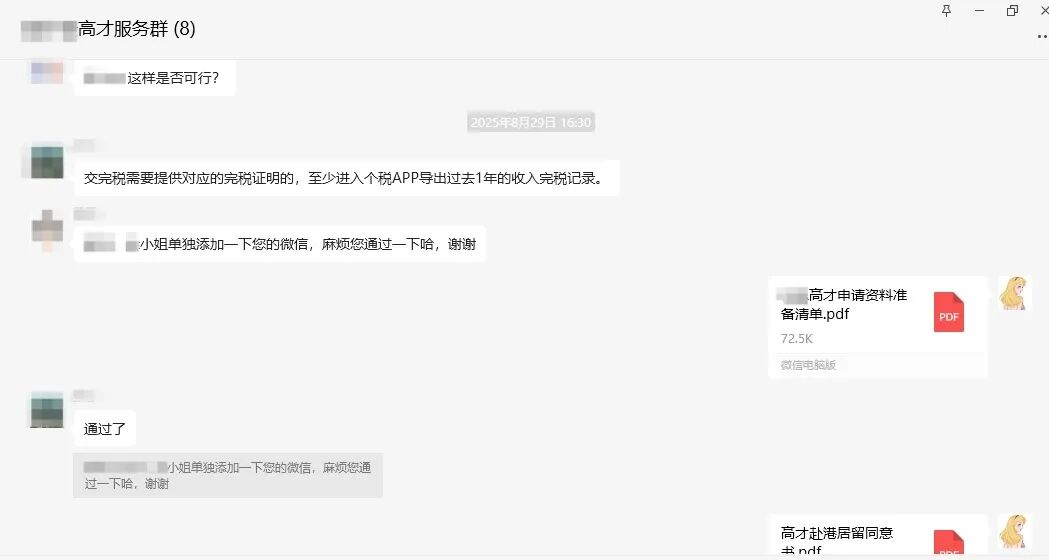Open group title 高才服务群 (8)
Screen dimensions: 1049x560
(136, 30)
